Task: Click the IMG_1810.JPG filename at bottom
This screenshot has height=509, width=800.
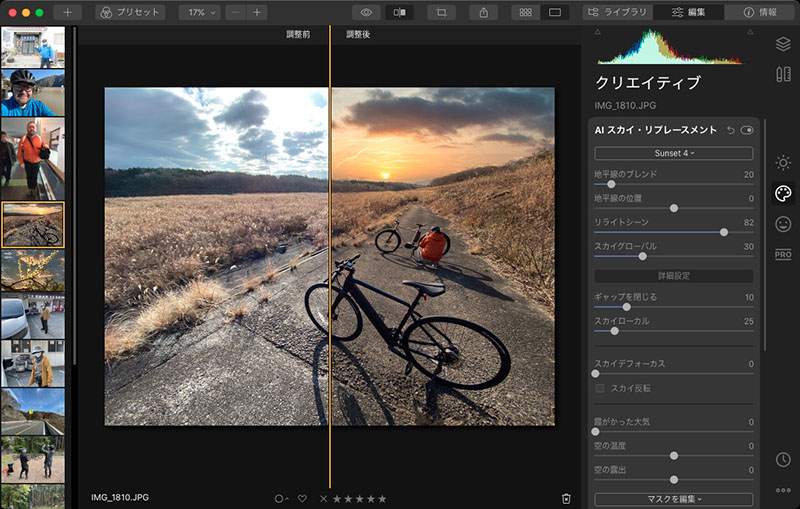Action: 120,497
